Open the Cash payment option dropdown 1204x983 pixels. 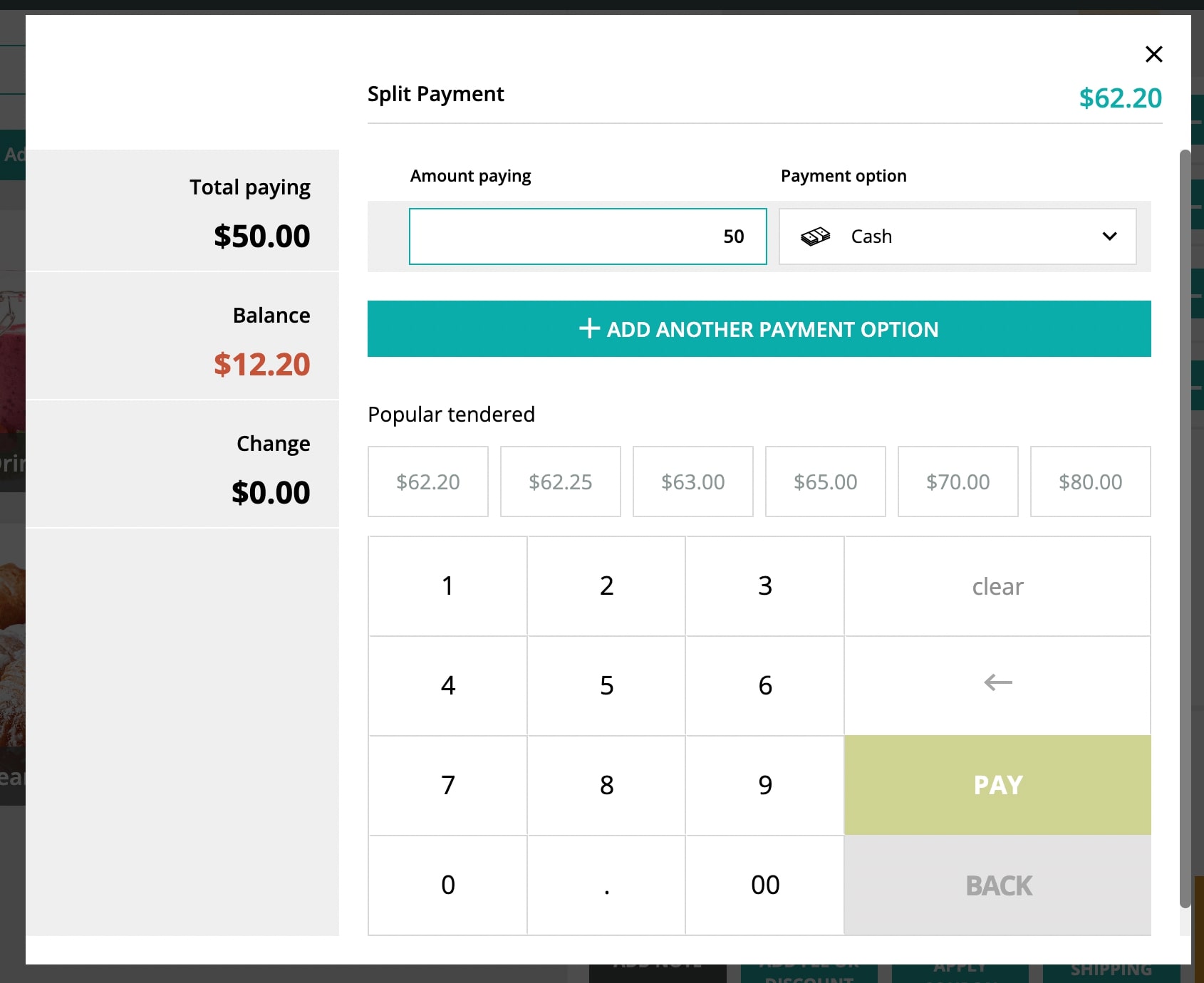tap(958, 236)
